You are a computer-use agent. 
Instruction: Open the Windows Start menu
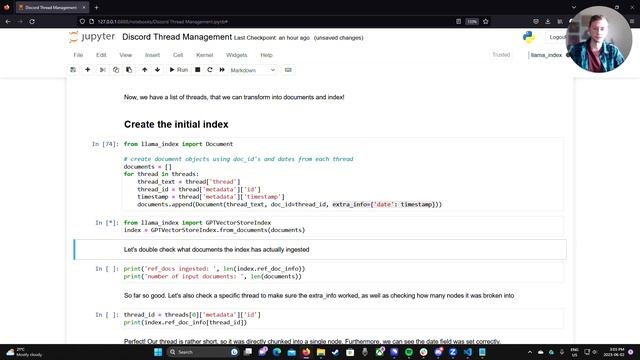[x=158, y=352]
